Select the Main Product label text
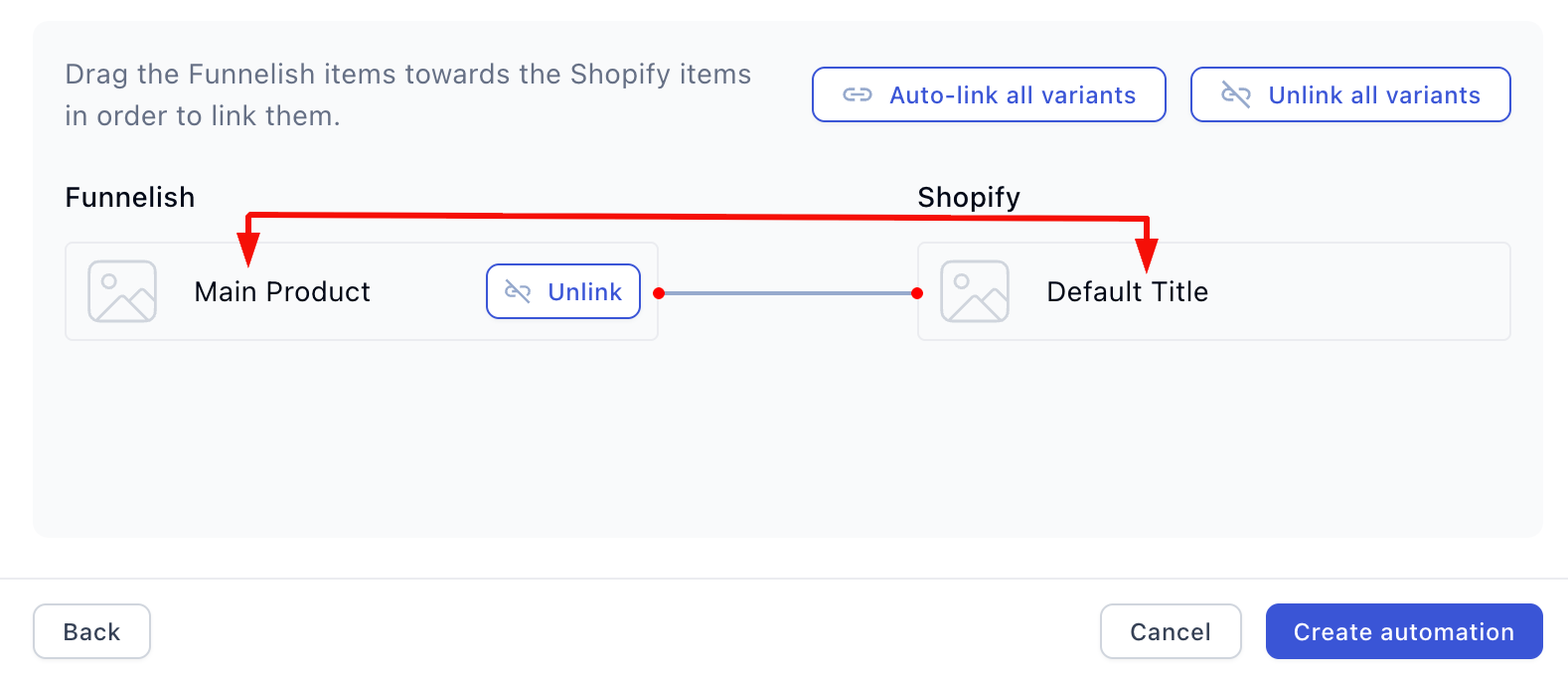The image size is (1568, 680). coord(282,291)
